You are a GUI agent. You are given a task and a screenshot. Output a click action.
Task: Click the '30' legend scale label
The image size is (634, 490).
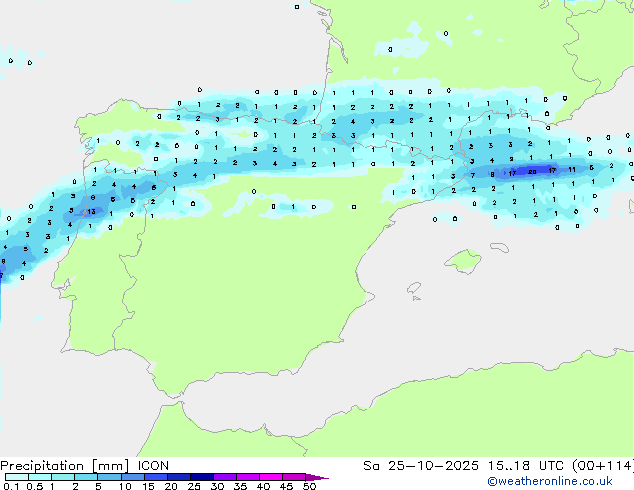(x=217, y=486)
